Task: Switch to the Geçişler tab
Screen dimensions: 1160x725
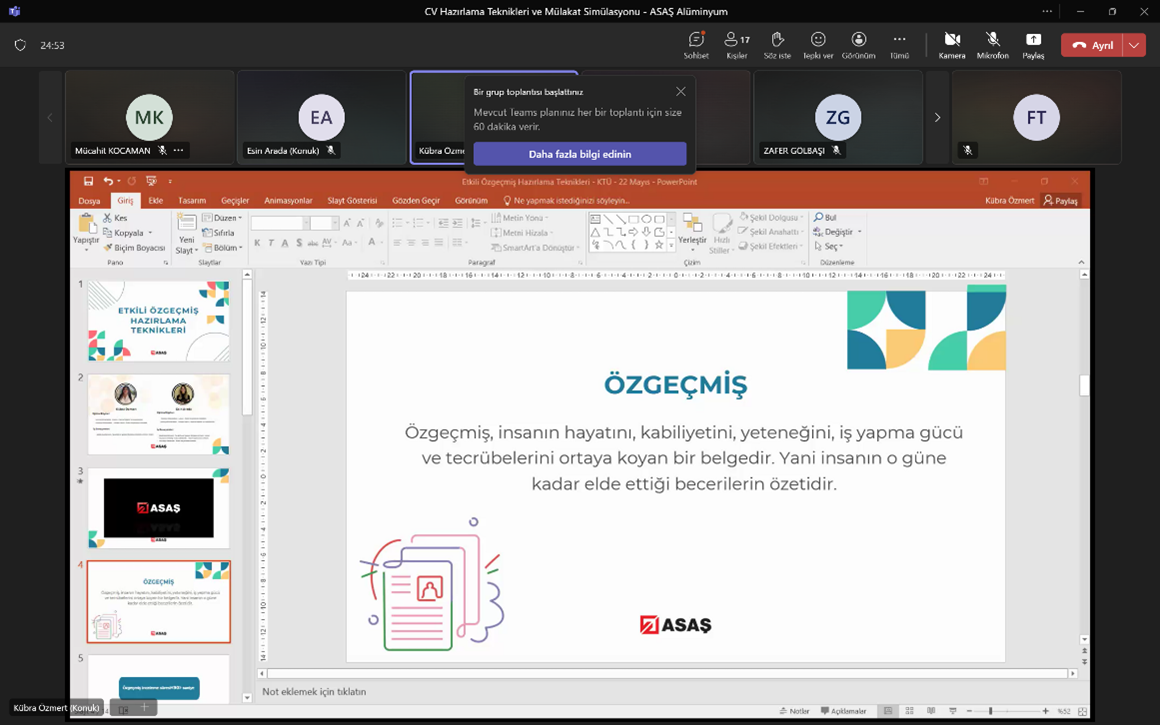Action: (x=235, y=200)
